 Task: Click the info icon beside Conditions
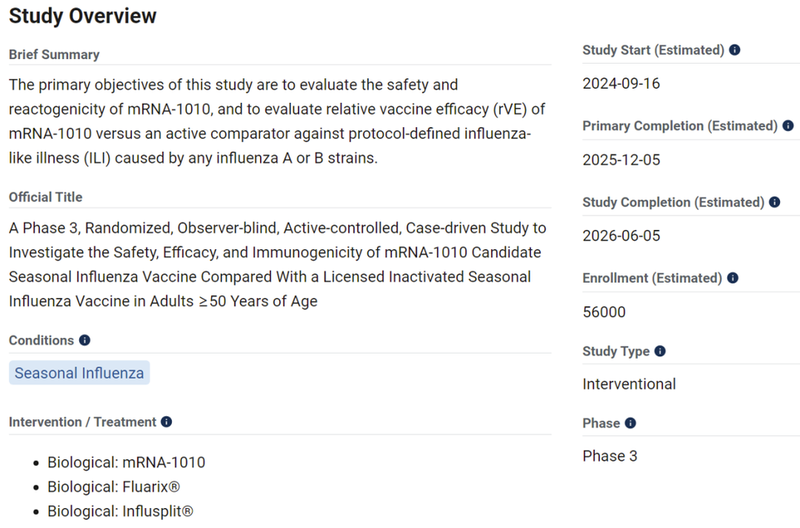84,341
